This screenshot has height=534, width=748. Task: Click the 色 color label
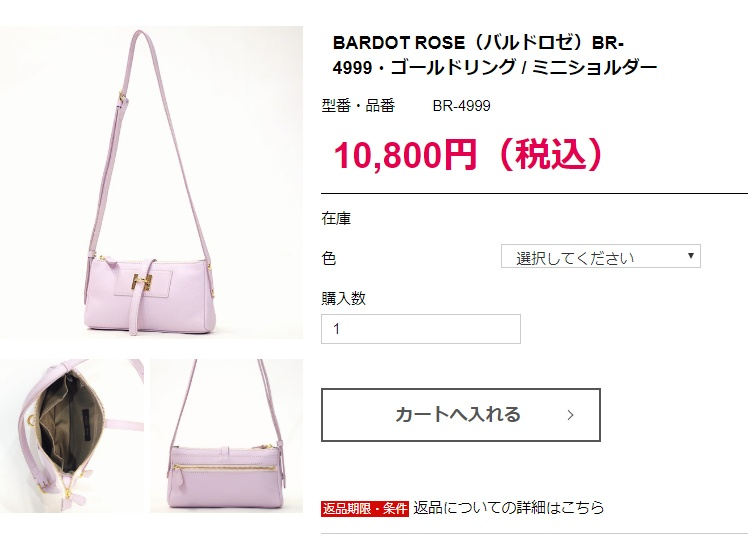329,258
